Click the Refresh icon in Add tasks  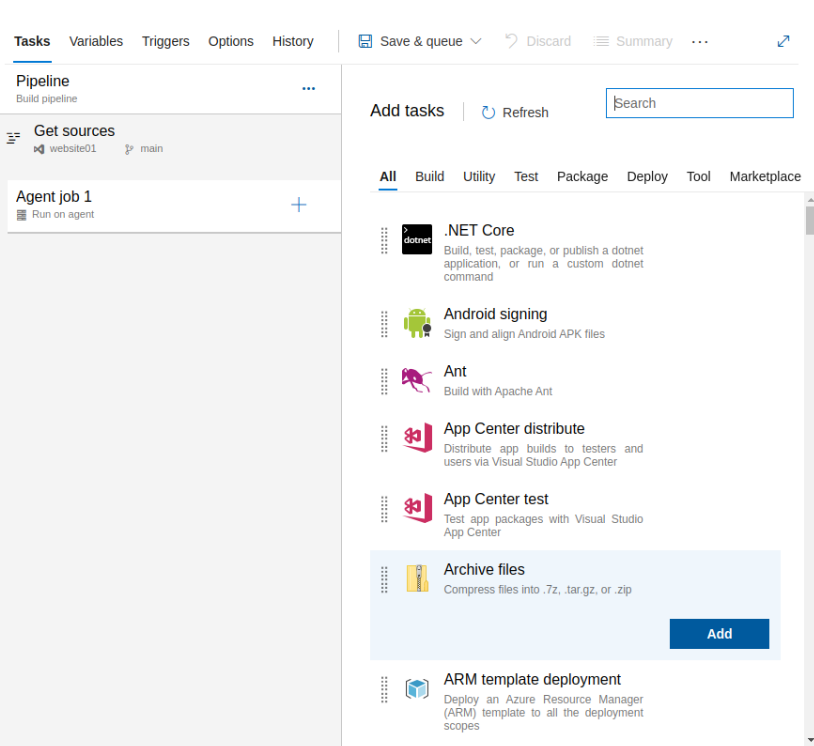(x=489, y=113)
